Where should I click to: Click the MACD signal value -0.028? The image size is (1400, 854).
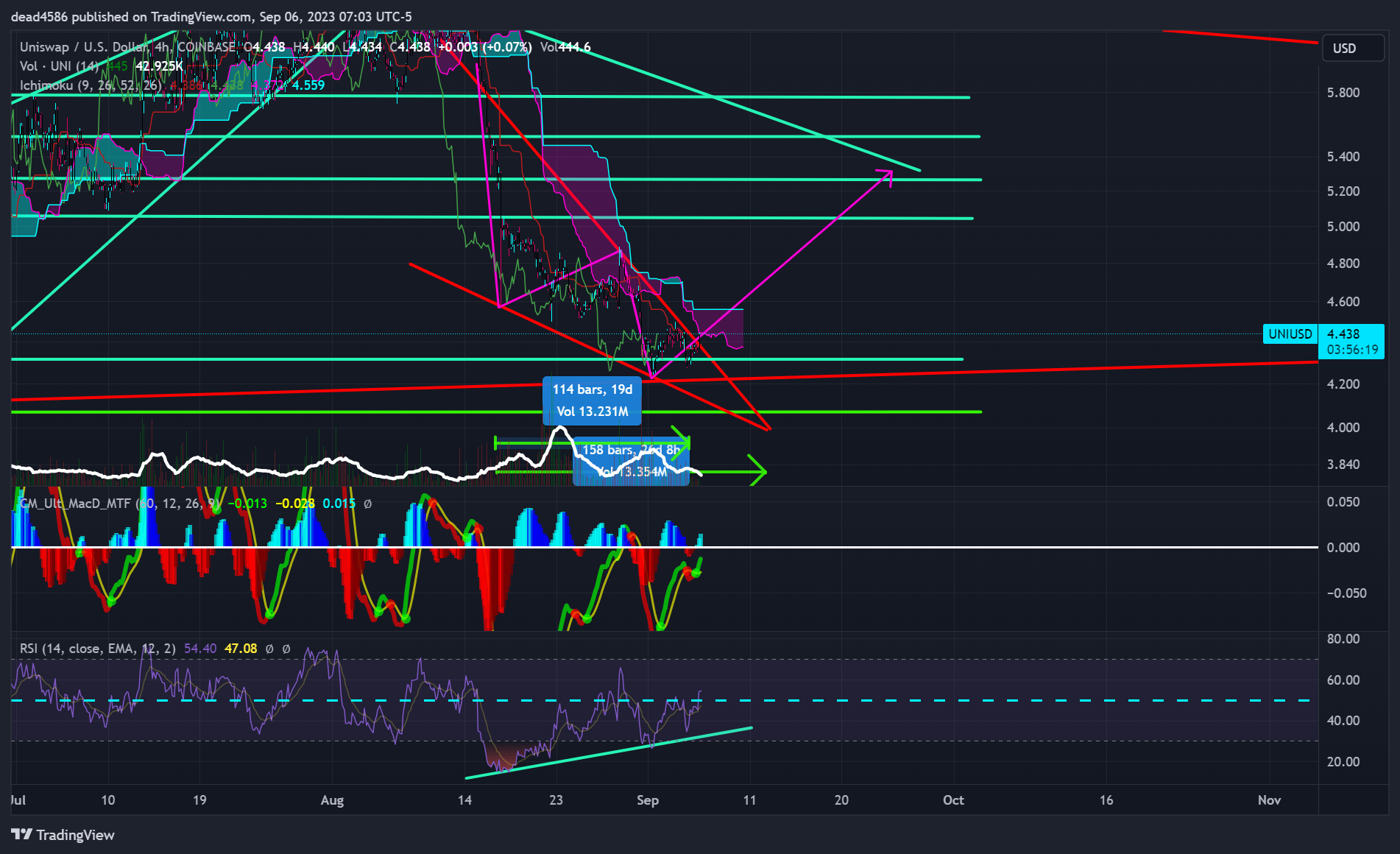(x=294, y=503)
